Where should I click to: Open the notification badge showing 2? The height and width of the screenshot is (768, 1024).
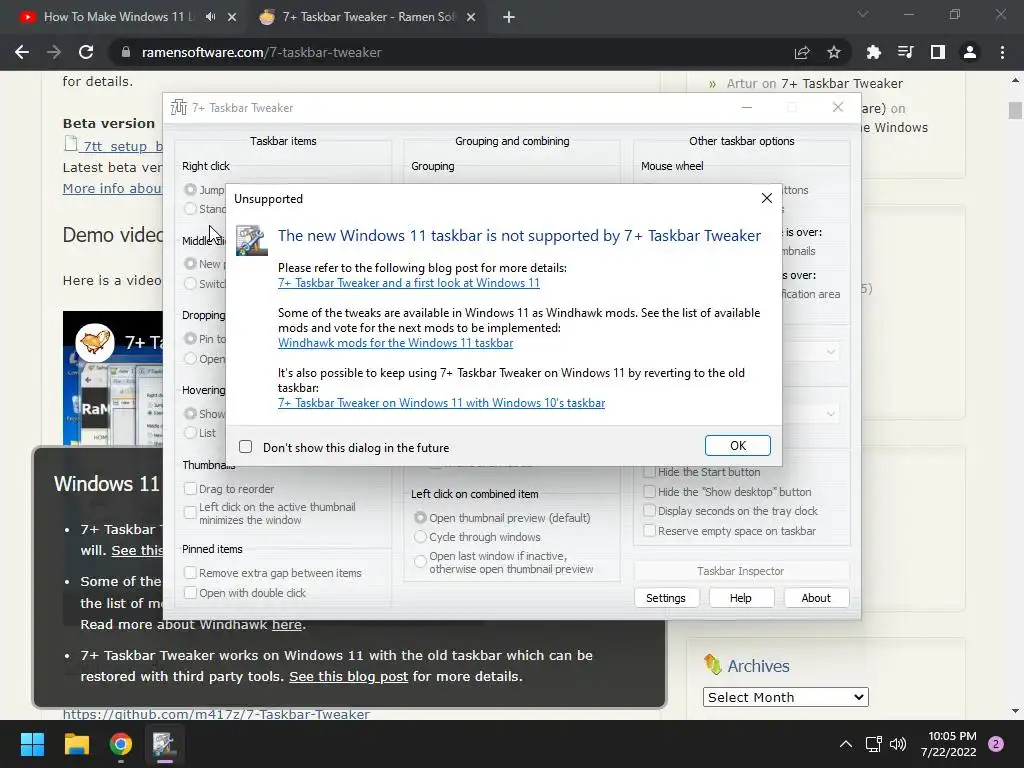(996, 744)
